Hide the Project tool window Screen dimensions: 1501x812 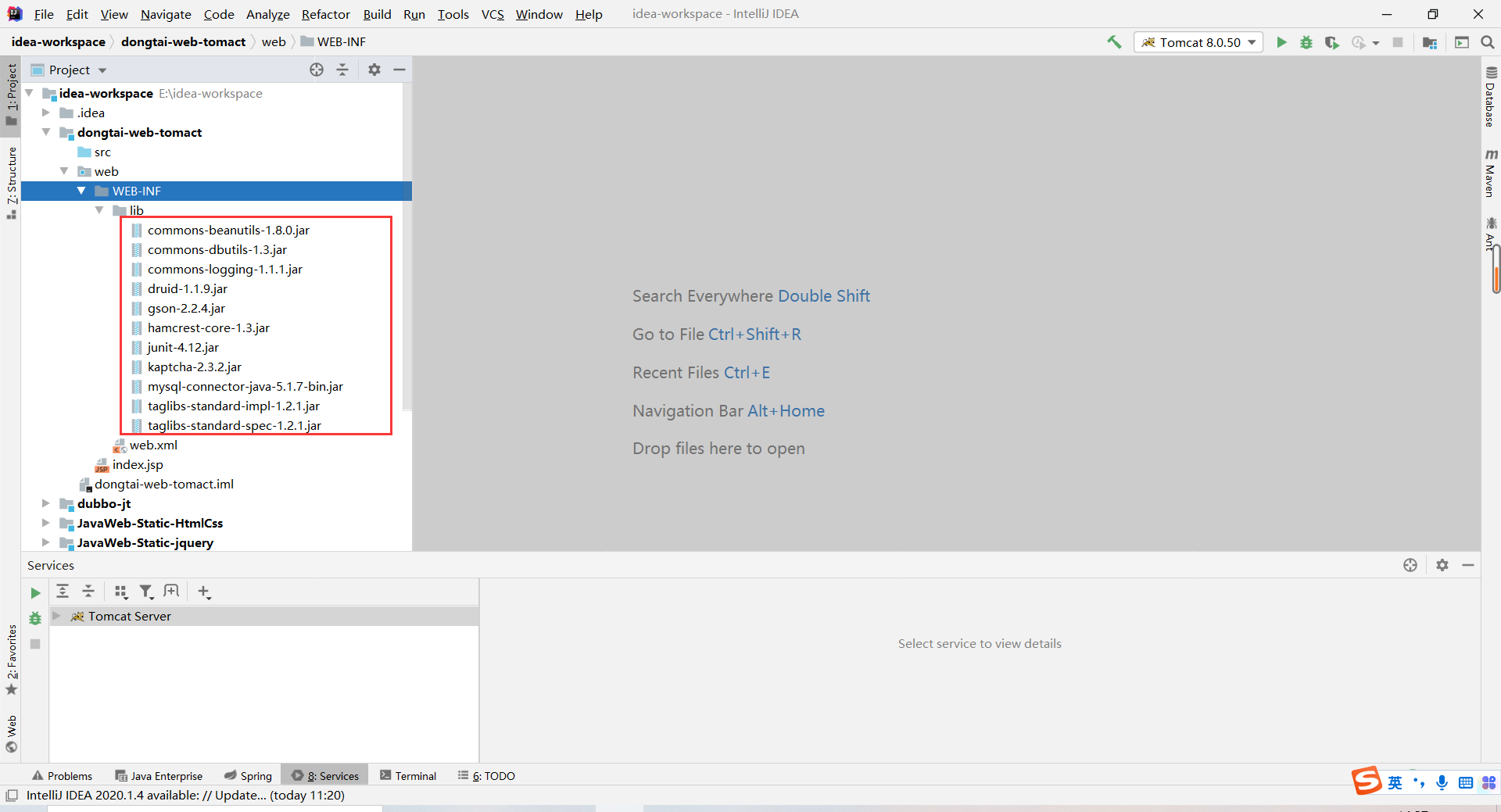[399, 70]
